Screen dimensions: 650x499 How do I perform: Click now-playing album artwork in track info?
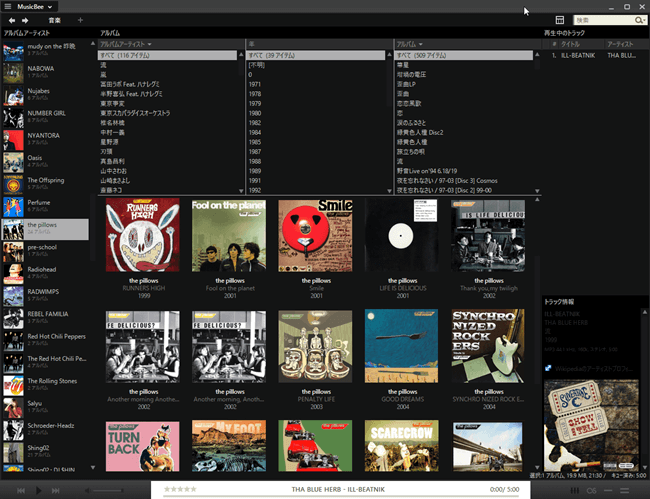pyautogui.click(x=591, y=425)
